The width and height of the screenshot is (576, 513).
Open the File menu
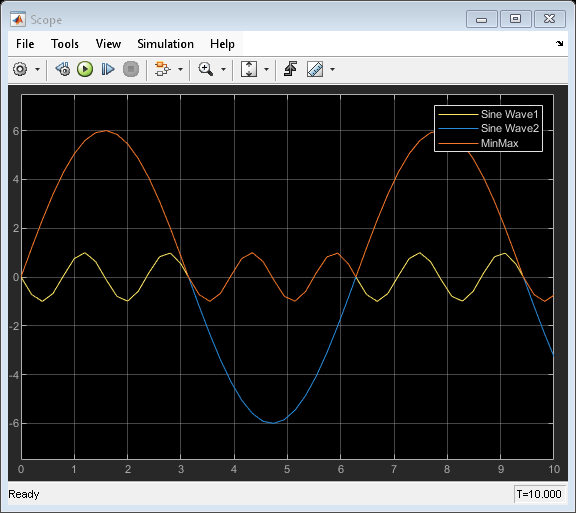25,44
